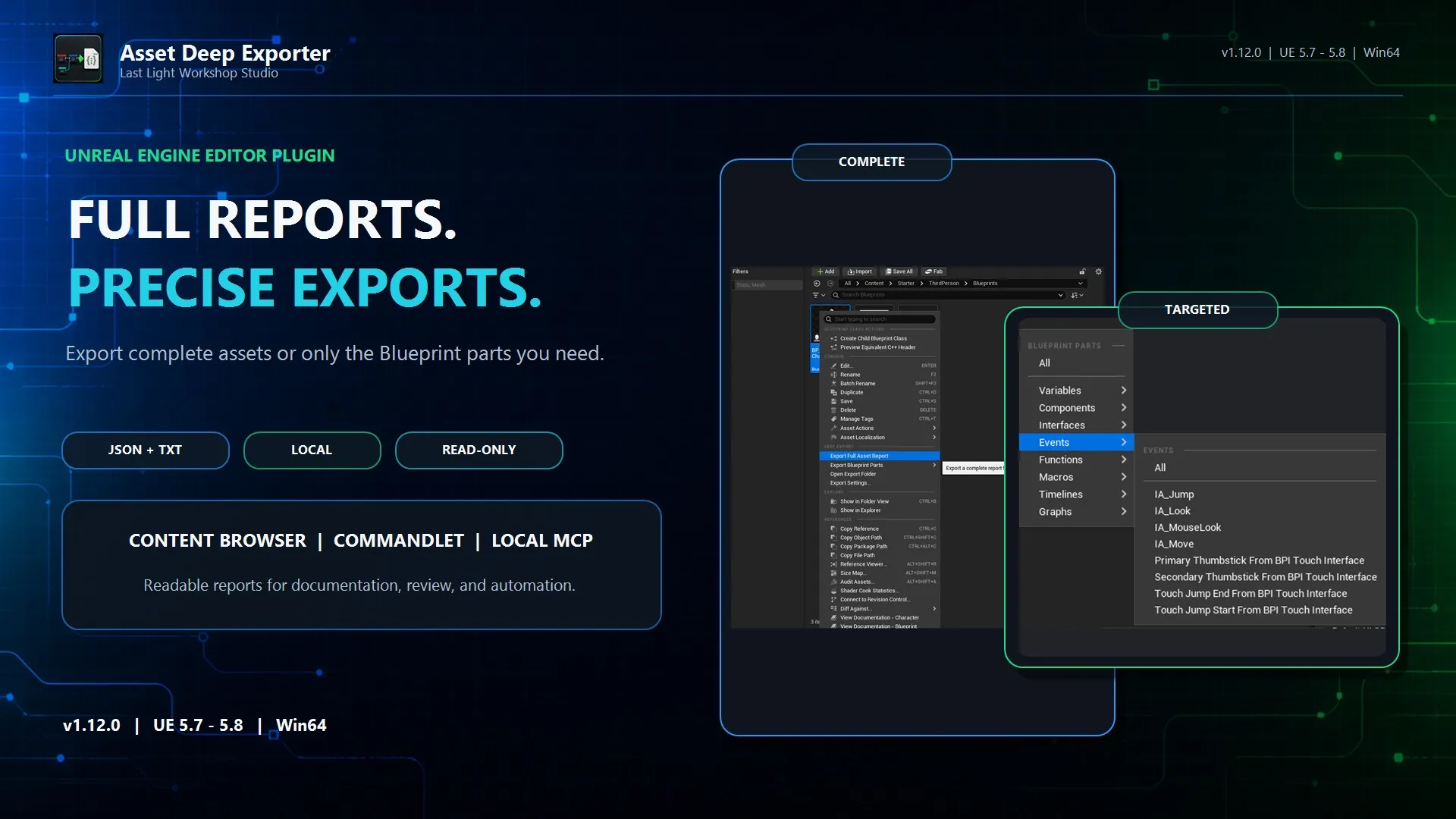Expand the Variables submenu in Blueprint Parts

(1076, 391)
